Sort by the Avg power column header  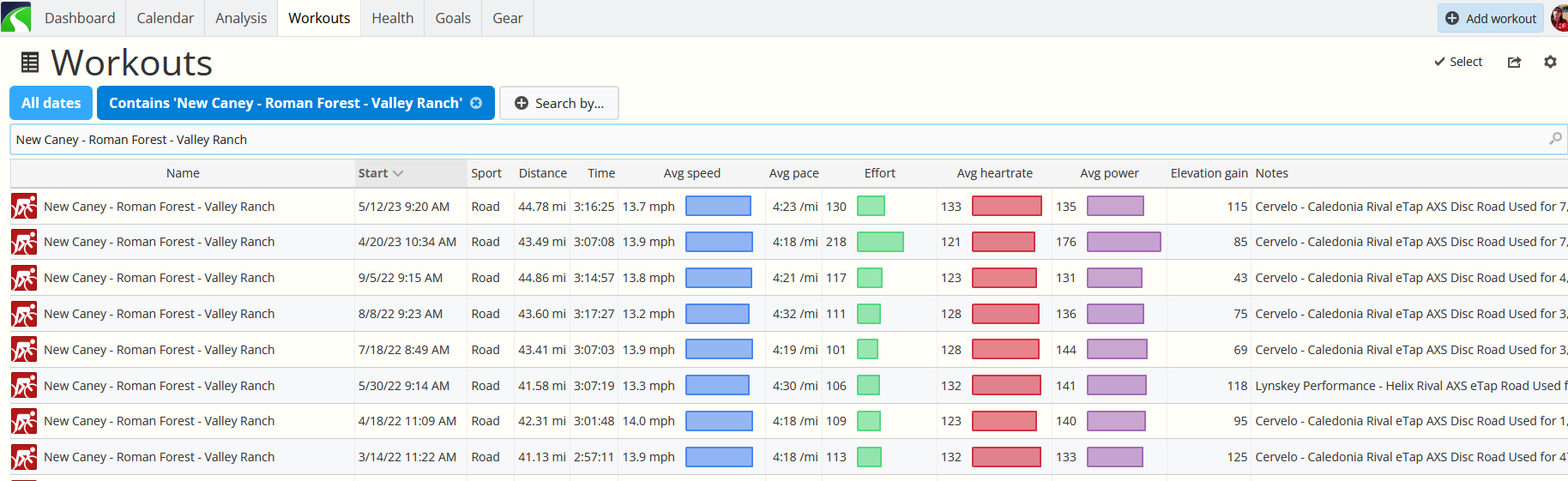[1109, 173]
